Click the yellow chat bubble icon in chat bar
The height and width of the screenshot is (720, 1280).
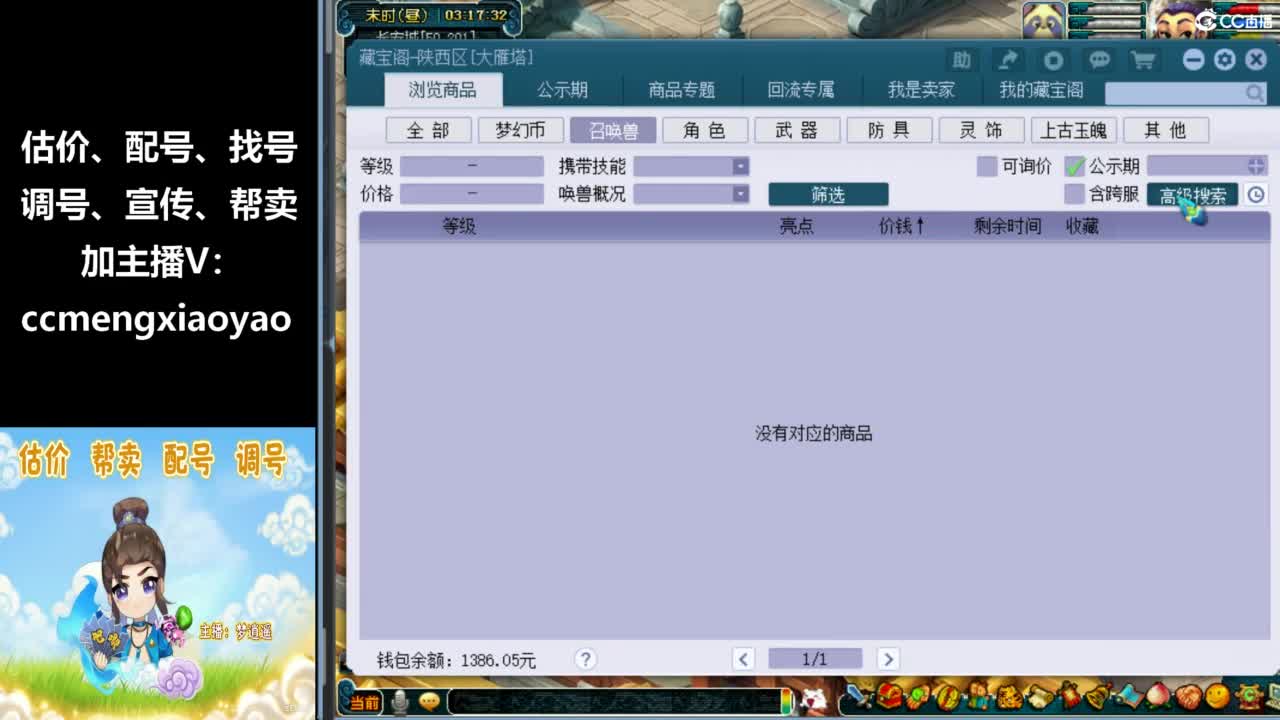pos(430,702)
